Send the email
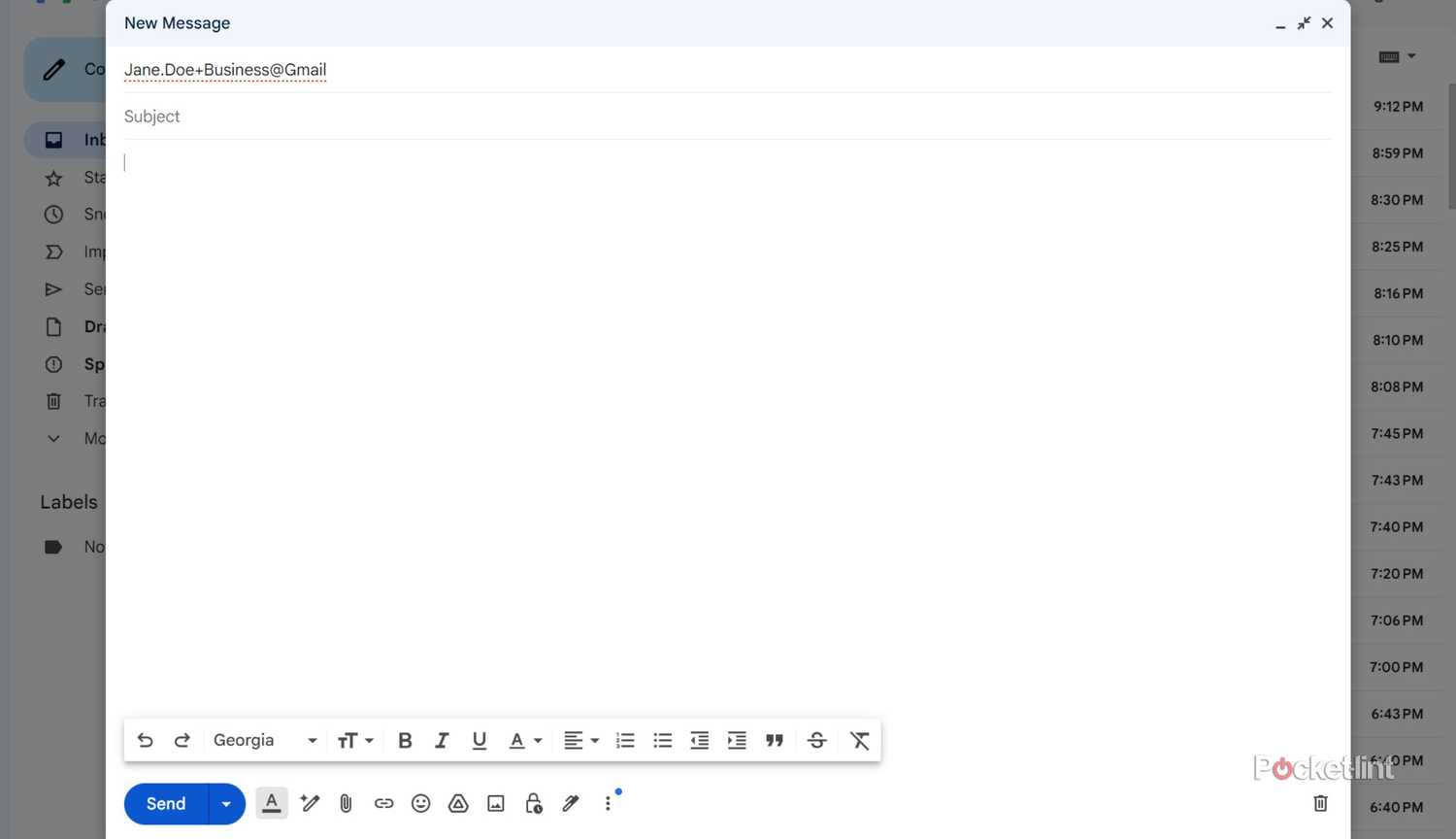The image size is (1456, 839). click(165, 803)
